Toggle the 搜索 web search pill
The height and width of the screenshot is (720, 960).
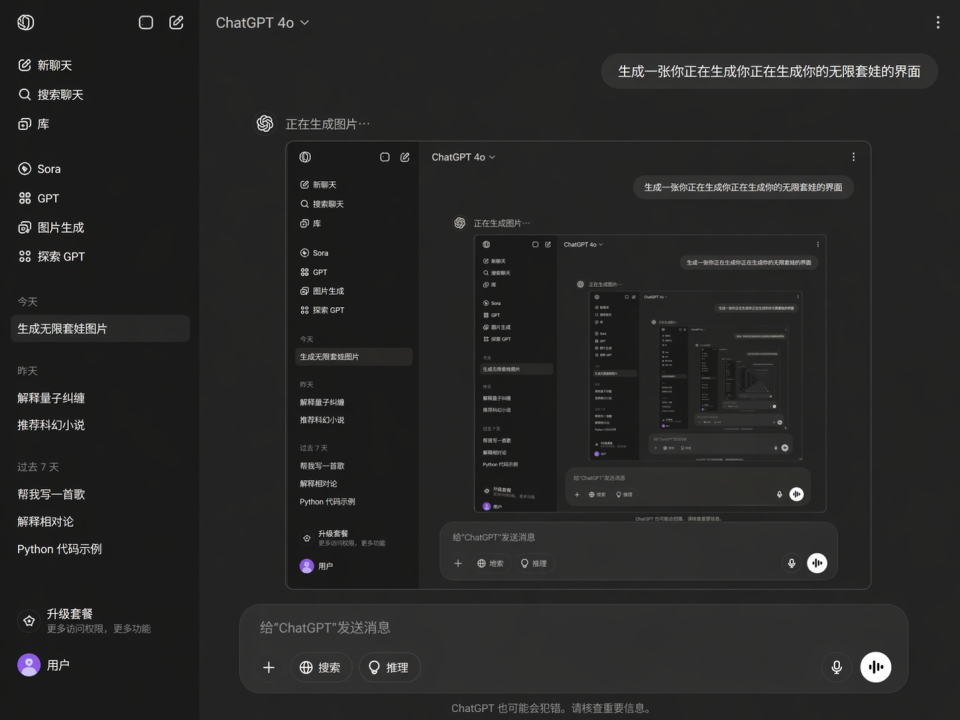(x=320, y=667)
